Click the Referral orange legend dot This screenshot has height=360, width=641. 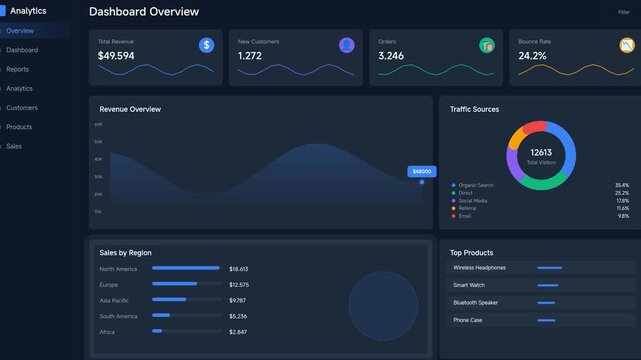click(x=453, y=208)
